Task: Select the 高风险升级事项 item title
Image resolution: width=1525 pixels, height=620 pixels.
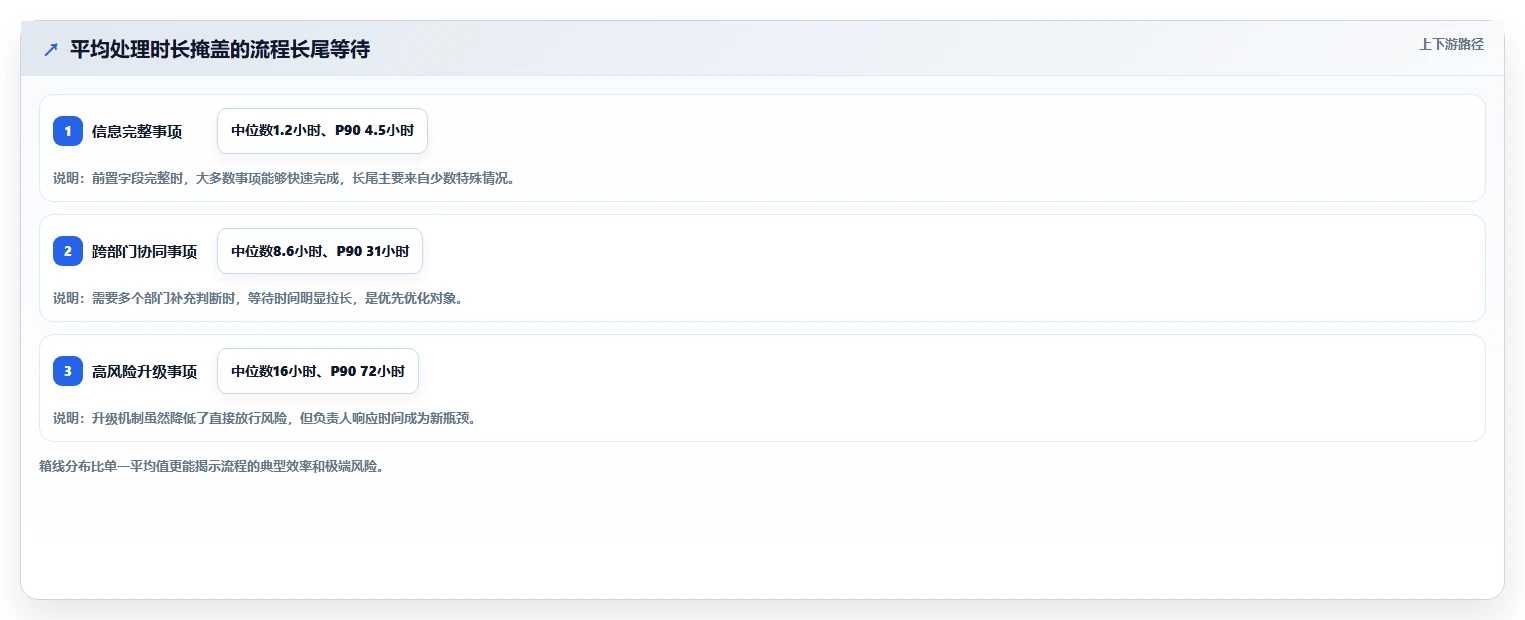Action: [x=144, y=372]
